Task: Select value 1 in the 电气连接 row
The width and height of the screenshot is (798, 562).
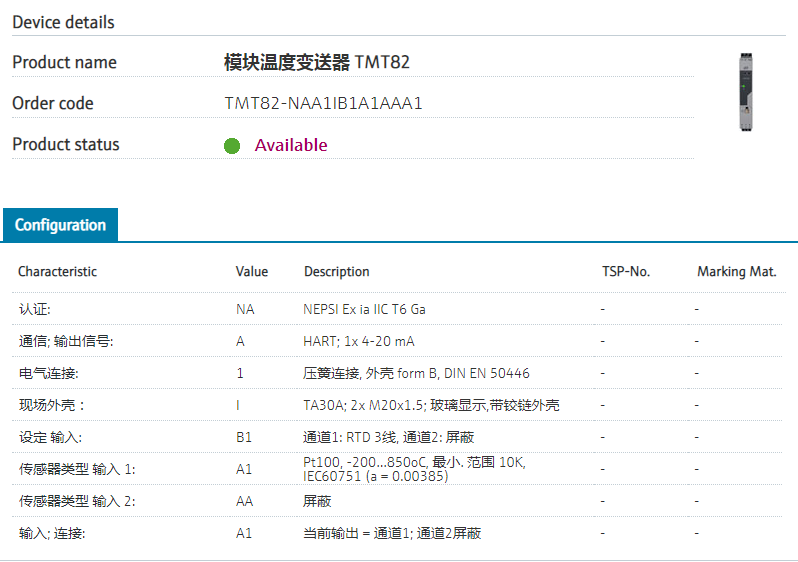Action: tap(240, 373)
